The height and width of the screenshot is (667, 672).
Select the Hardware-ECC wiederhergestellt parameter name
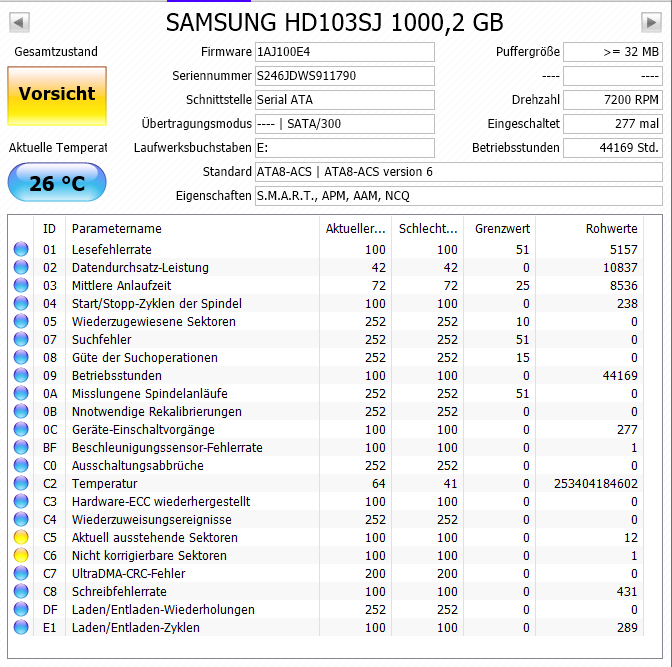(x=161, y=502)
